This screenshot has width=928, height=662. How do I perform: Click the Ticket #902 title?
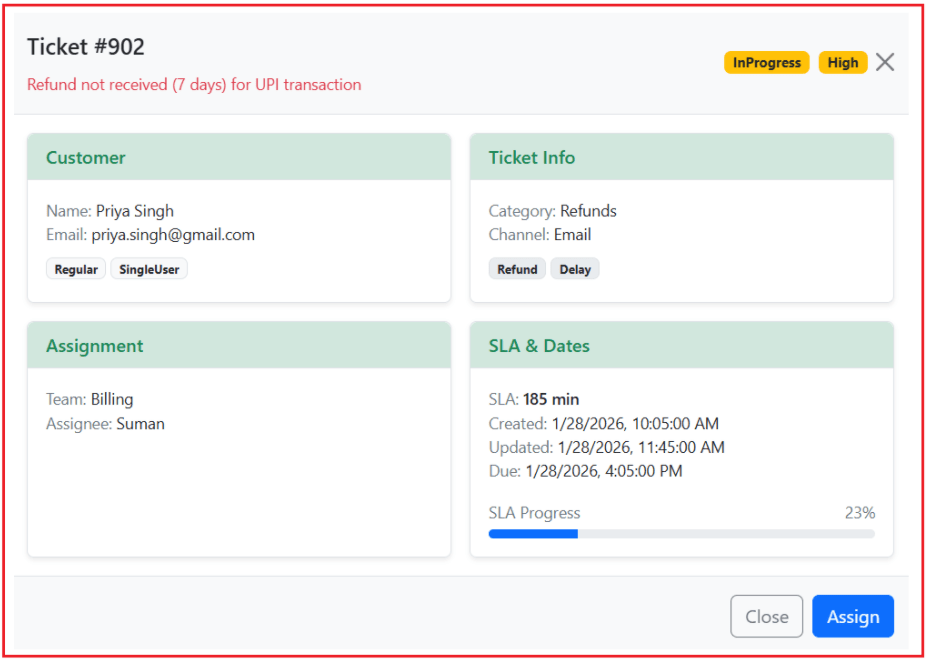point(86,47)
